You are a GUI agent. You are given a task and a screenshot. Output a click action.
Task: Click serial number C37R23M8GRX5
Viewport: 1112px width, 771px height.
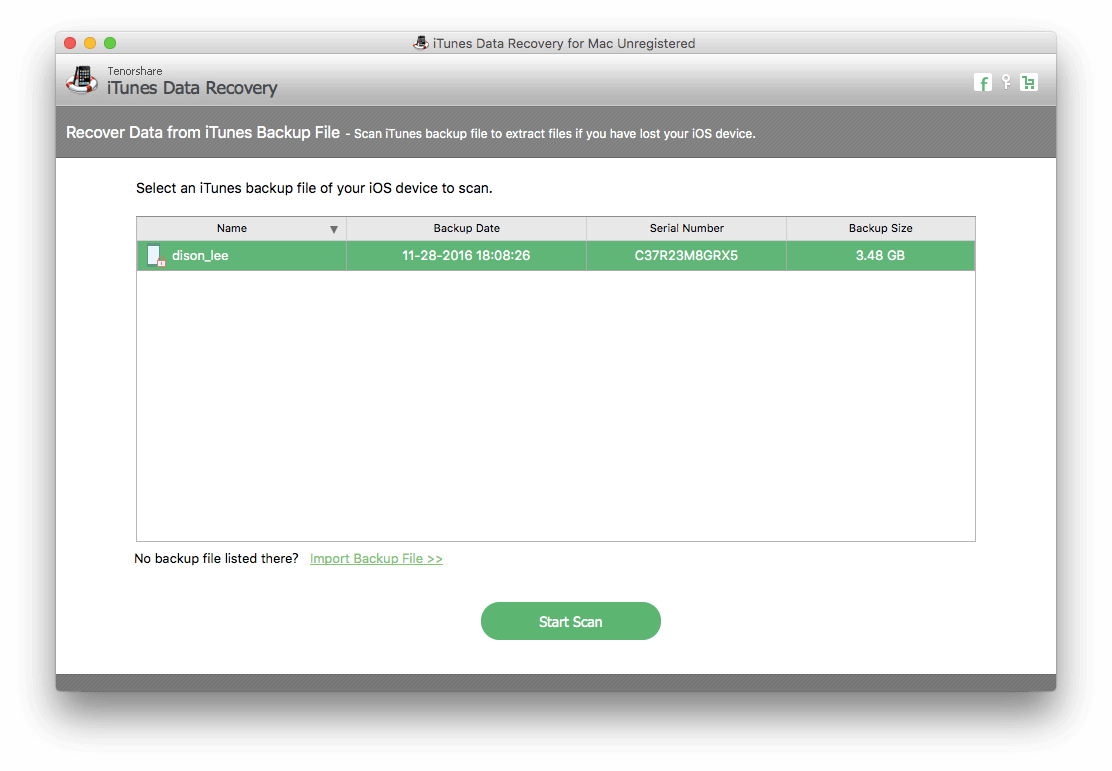(x=686, y=255)
